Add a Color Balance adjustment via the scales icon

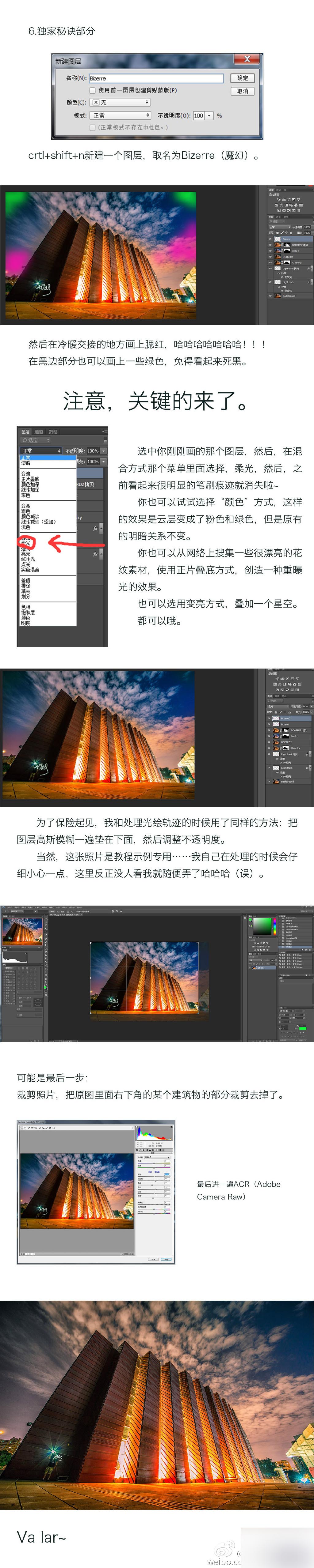pyautogui.click(x=282, y=205)
